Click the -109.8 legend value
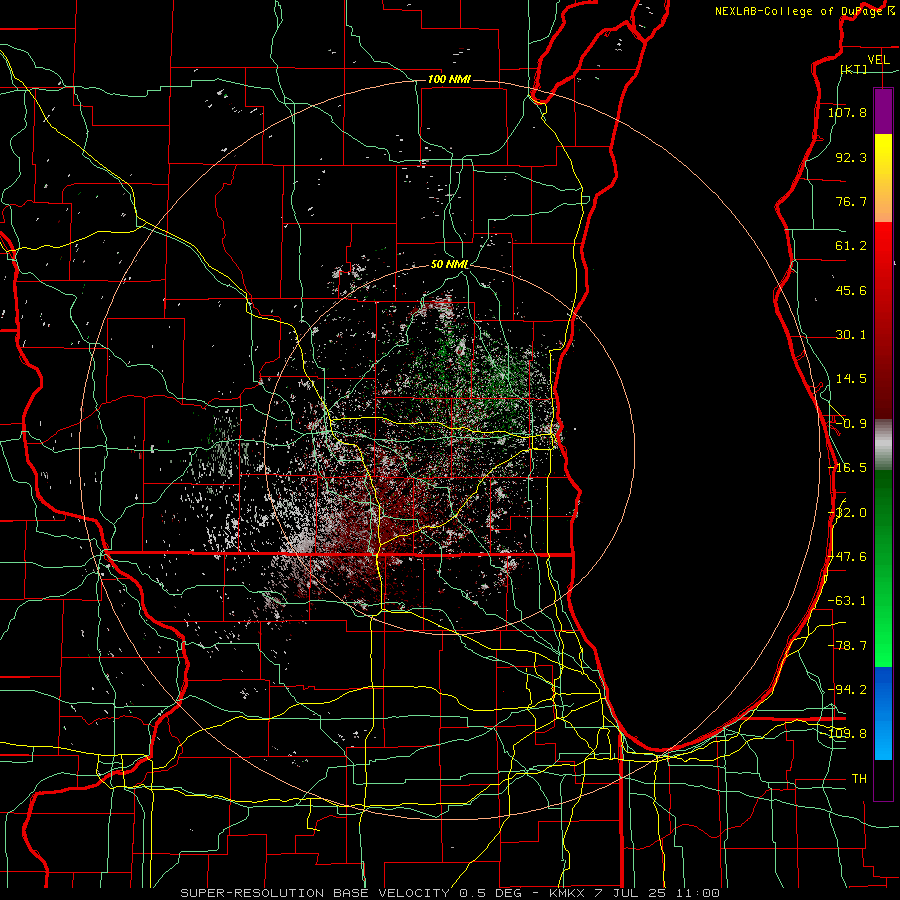Image resolution: width=900 pixels, height=900 pixels. [x=847, y=734]
